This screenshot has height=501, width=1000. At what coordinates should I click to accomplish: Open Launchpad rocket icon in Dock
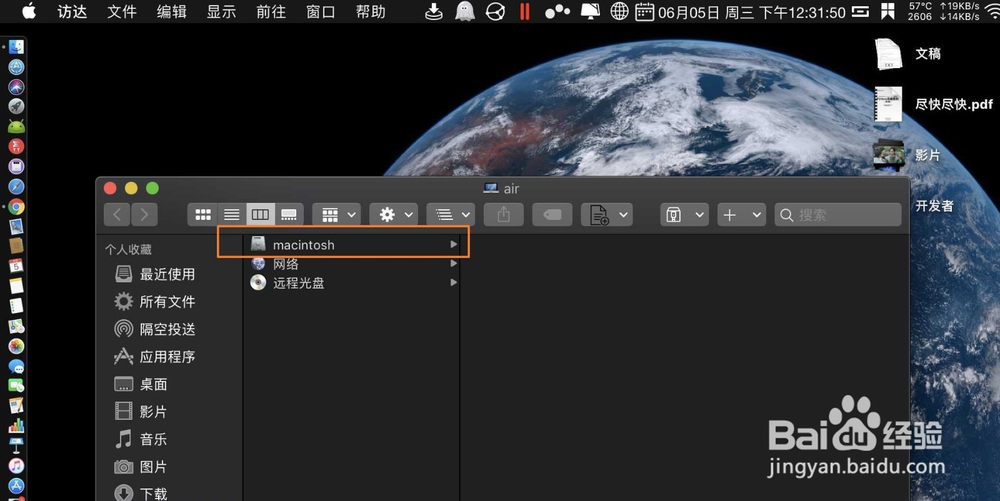pos(16,106)
